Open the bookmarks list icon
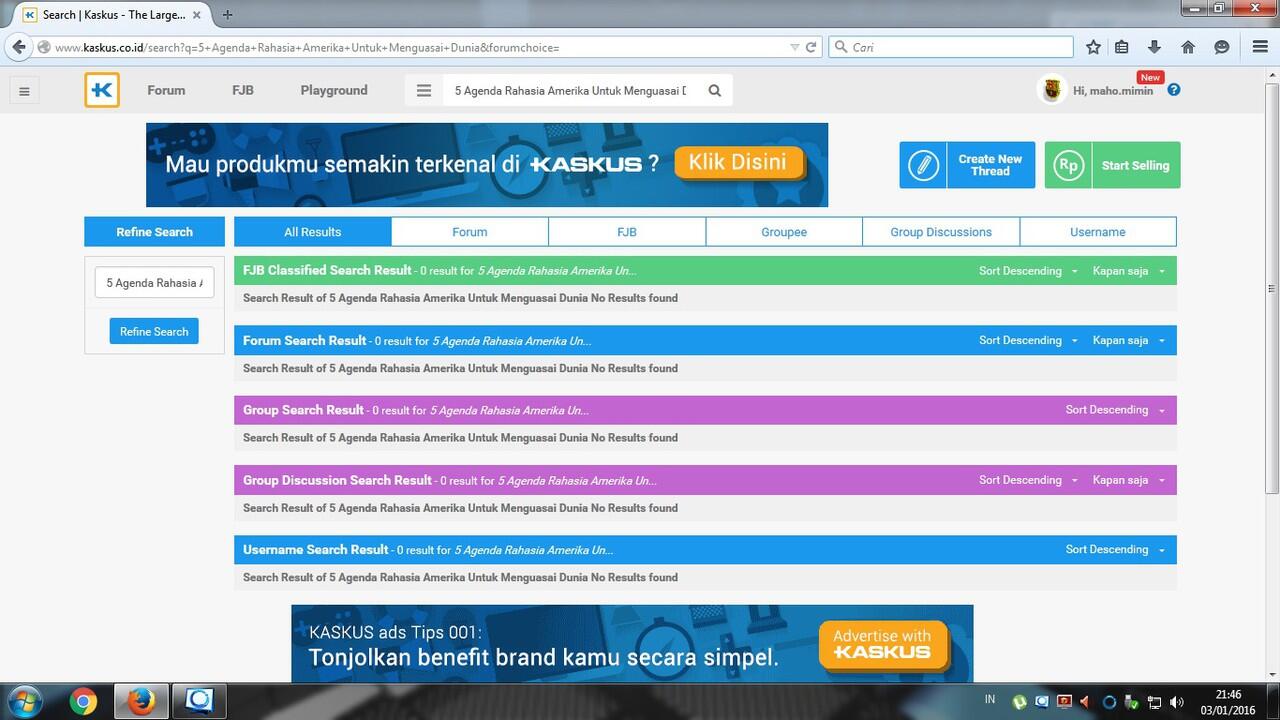The image size is (1280, 720). tap(1122, 47)
